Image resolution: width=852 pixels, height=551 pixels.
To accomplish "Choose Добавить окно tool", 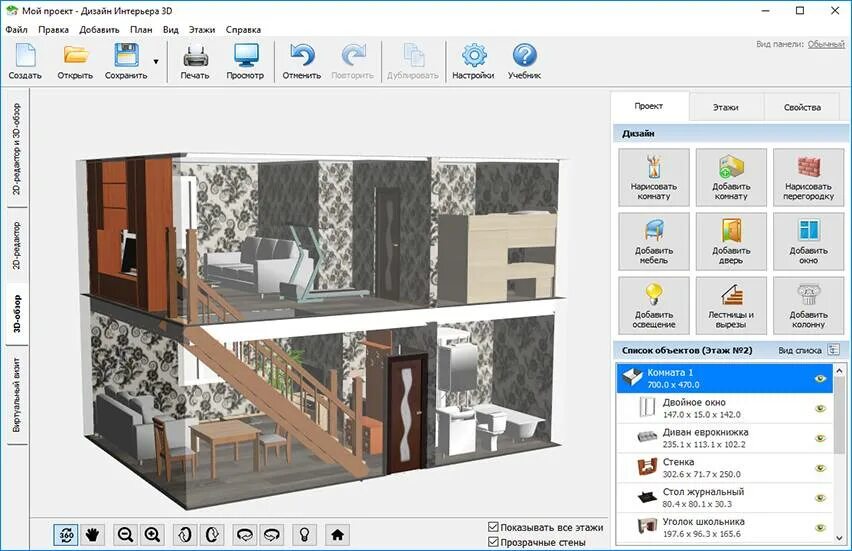I will coord(808,241).
